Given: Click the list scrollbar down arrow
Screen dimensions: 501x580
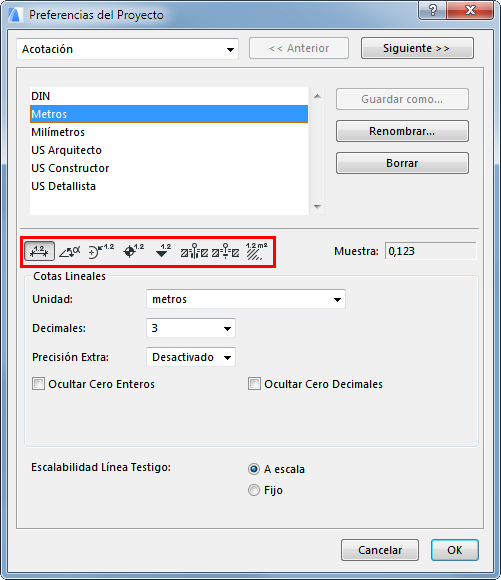Looking at the screenshot, I should pyautogui.click(x=317, y=206).
